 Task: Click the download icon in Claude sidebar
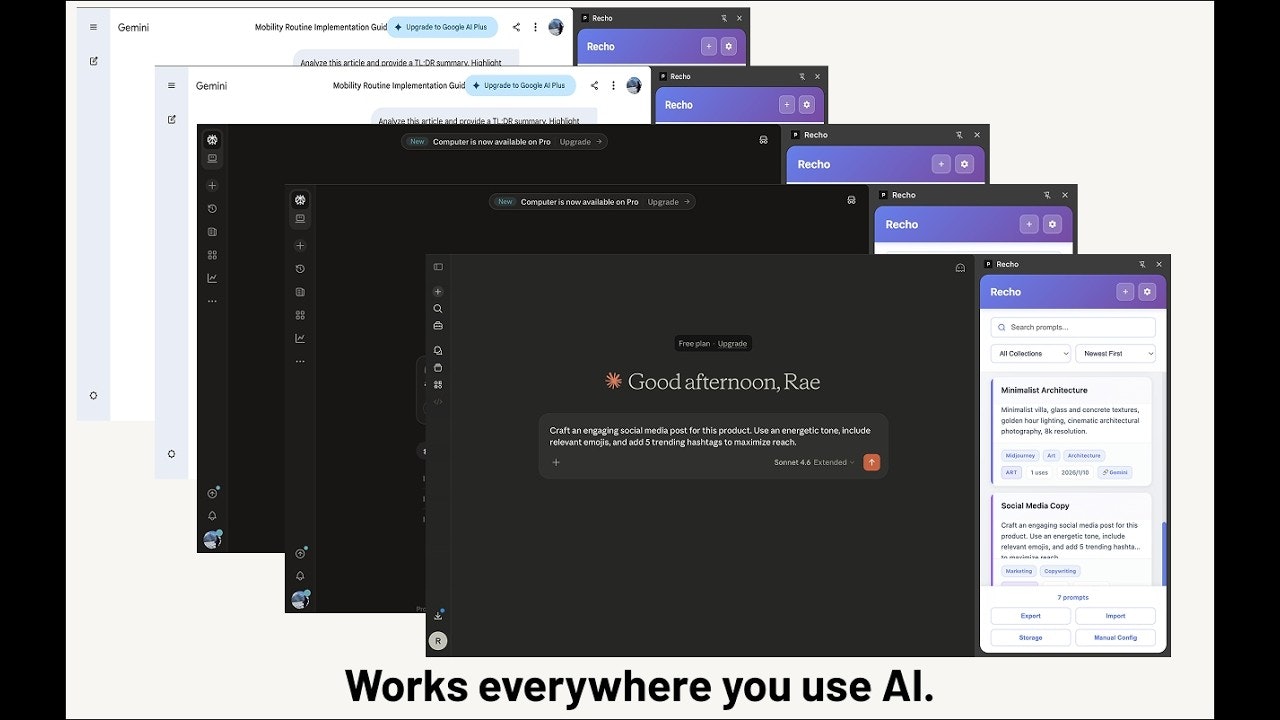point(438,615)
